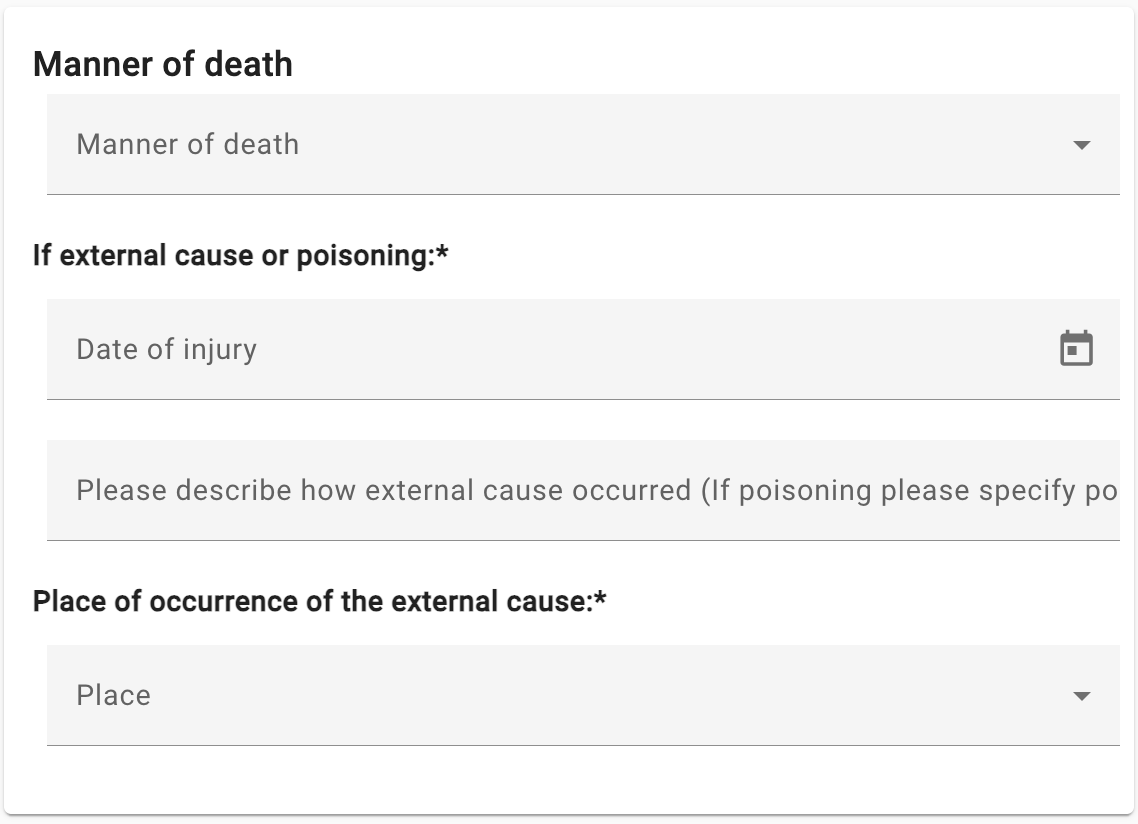Expand the Place dropdown arrow

(x=1081, y=696)
